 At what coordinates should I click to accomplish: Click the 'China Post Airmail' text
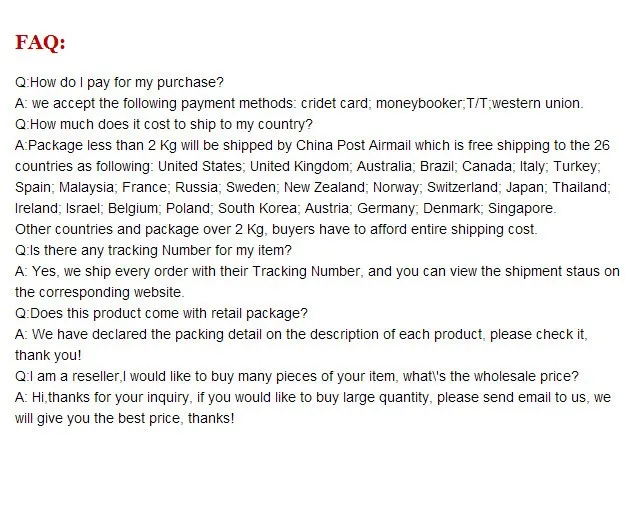point(353,145)
